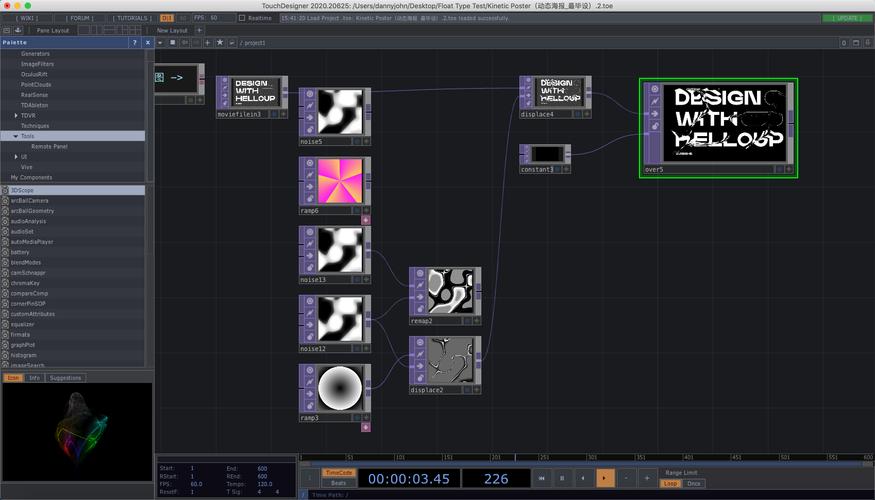The image size is (875, 500).
Task: Click the 3D scope preview thumbnail
Action: (78, 431)
